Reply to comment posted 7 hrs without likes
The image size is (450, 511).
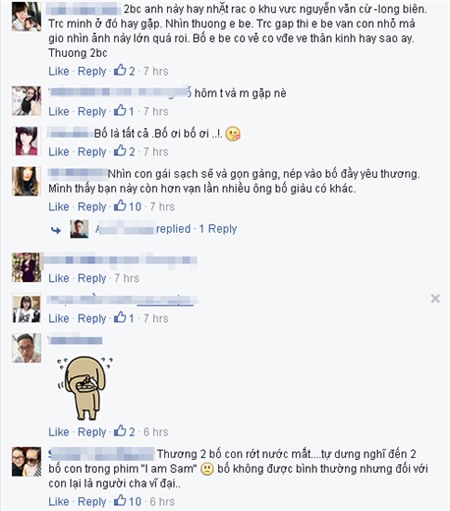point(92,278)
